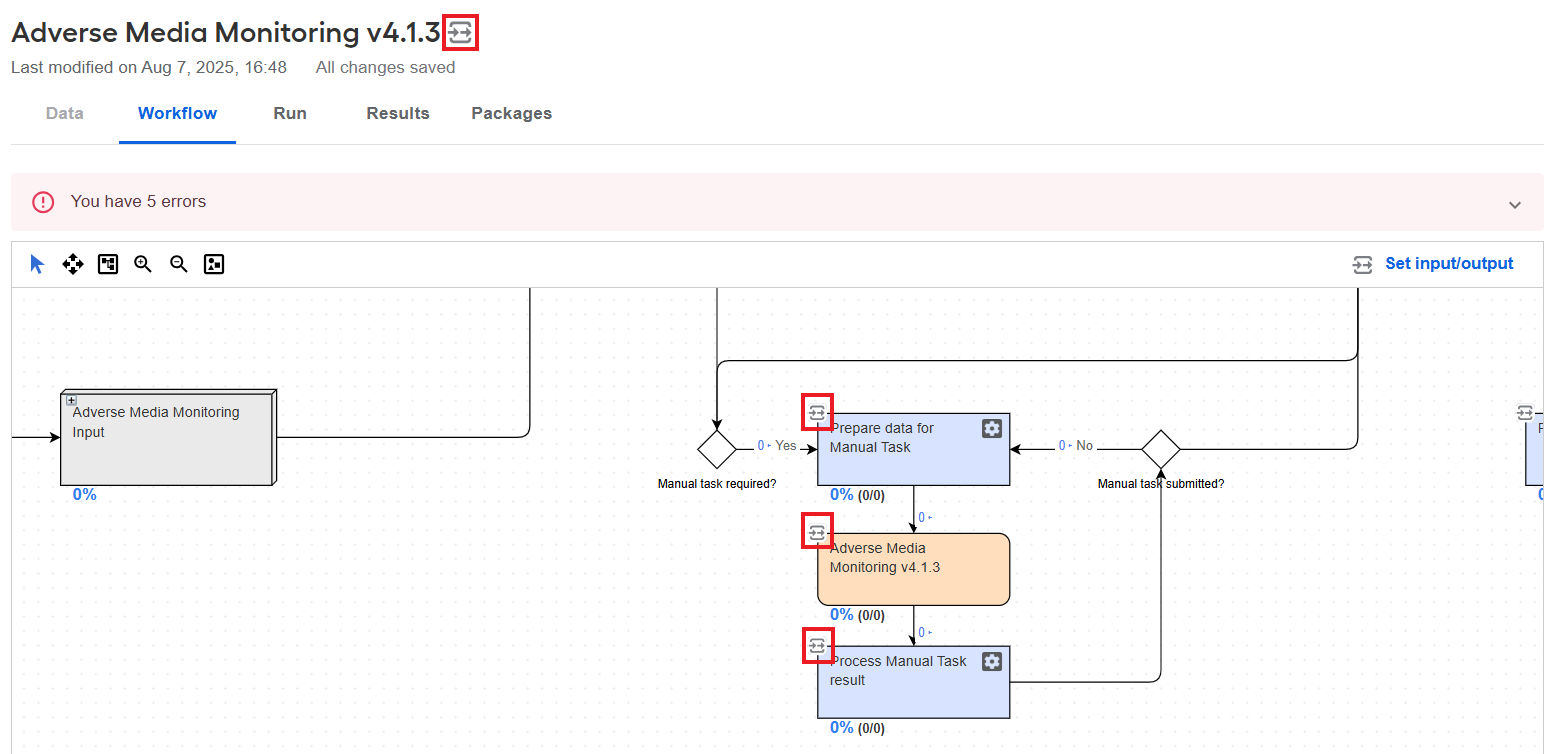
Task: Click the input/output icon beside the workflow title
Action: click(x=460, y=33)
